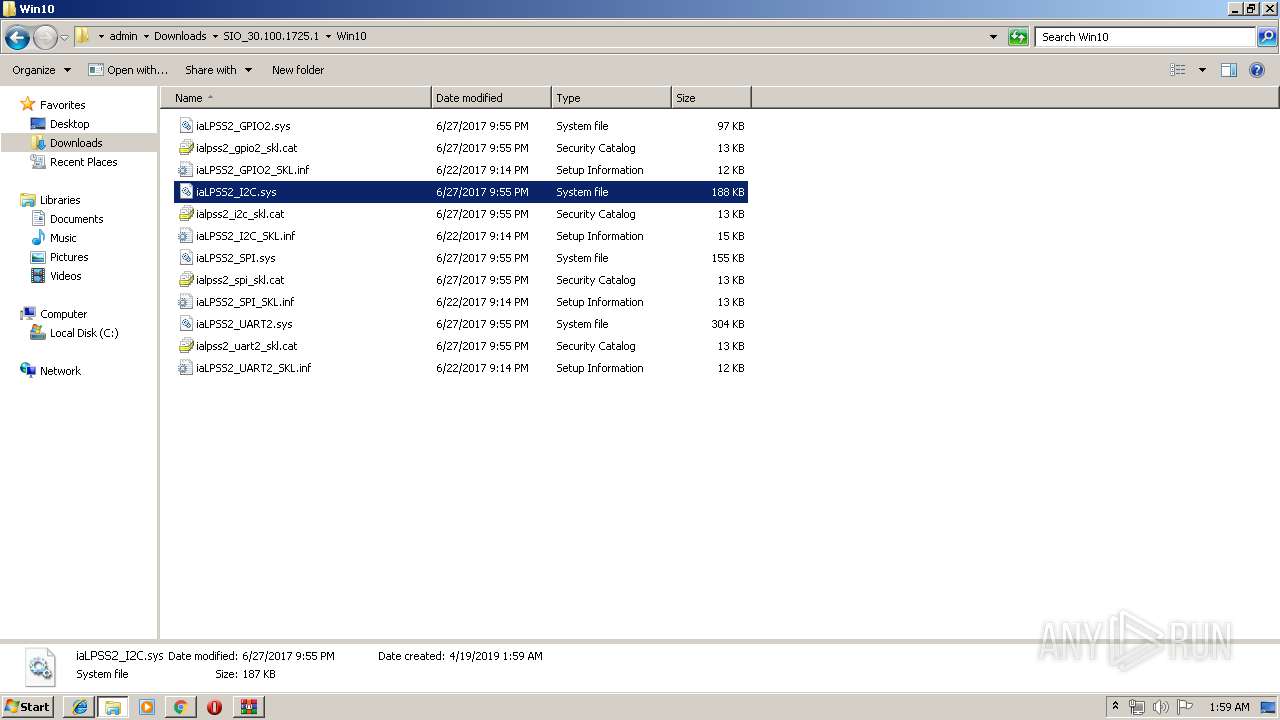Screen dimensions: 1280x720
Task: Select file iaLPSS2_GPIO2.sys icon
Action: point(185,126)
